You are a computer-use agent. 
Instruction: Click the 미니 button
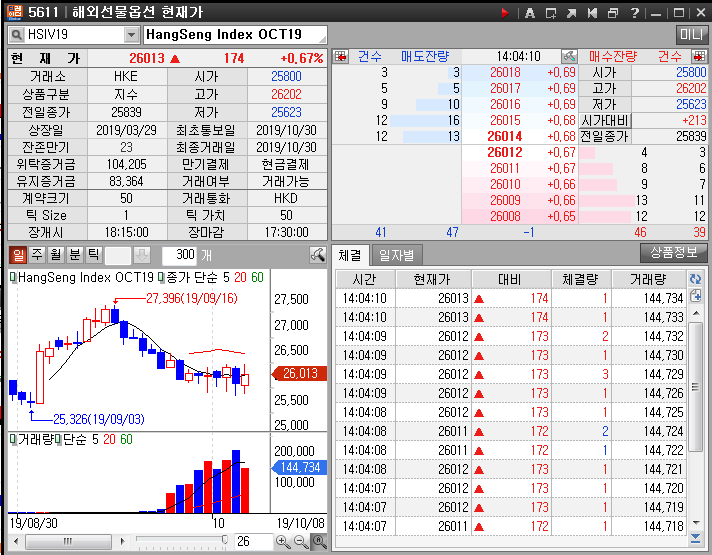(x=691, y=34)
